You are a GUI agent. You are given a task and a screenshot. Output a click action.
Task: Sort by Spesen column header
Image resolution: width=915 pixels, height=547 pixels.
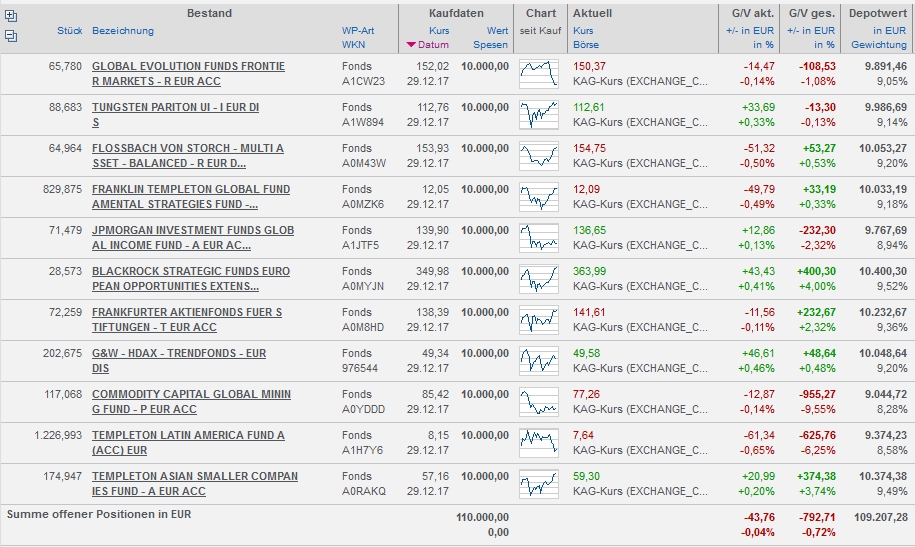click(491, 44)
